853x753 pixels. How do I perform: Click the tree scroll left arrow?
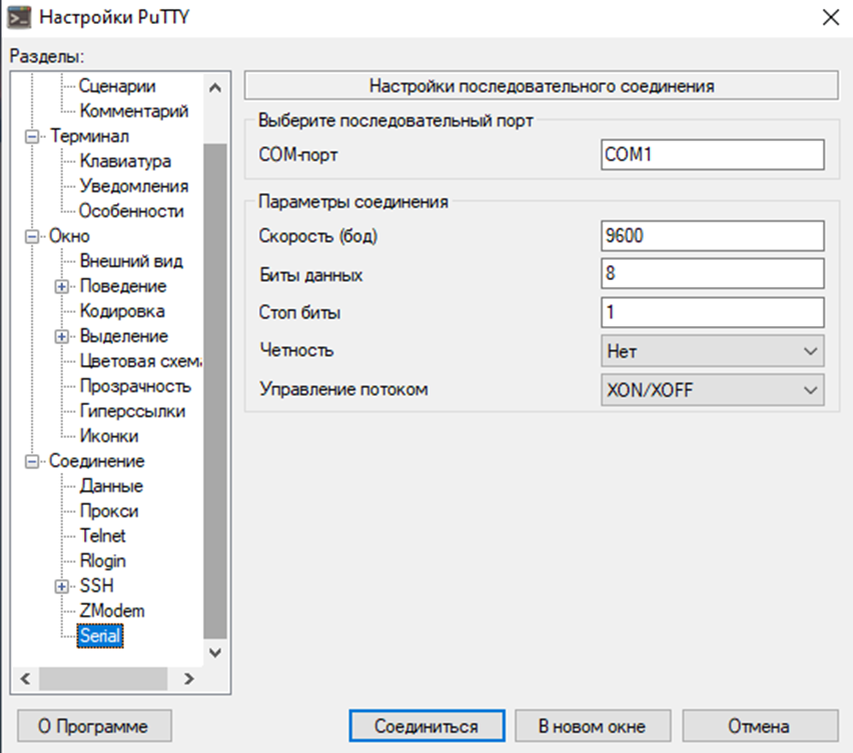[x=25, y=679]
